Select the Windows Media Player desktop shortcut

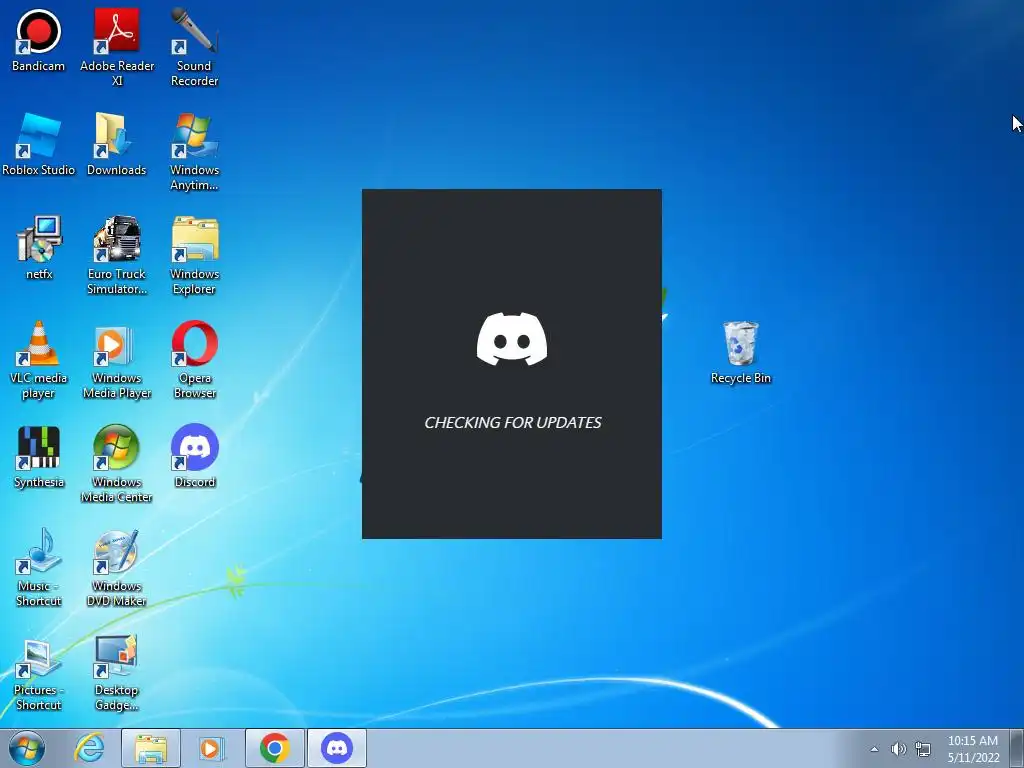[x=117, y=360]
